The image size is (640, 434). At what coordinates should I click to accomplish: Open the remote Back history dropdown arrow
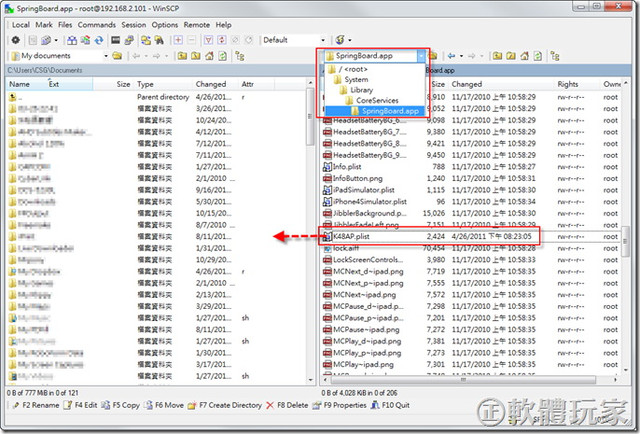[461, 56]
